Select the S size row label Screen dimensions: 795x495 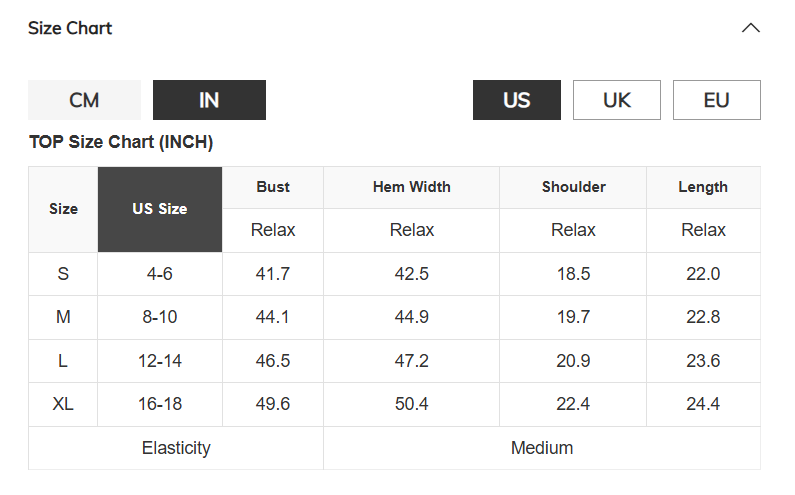(63, 274)
